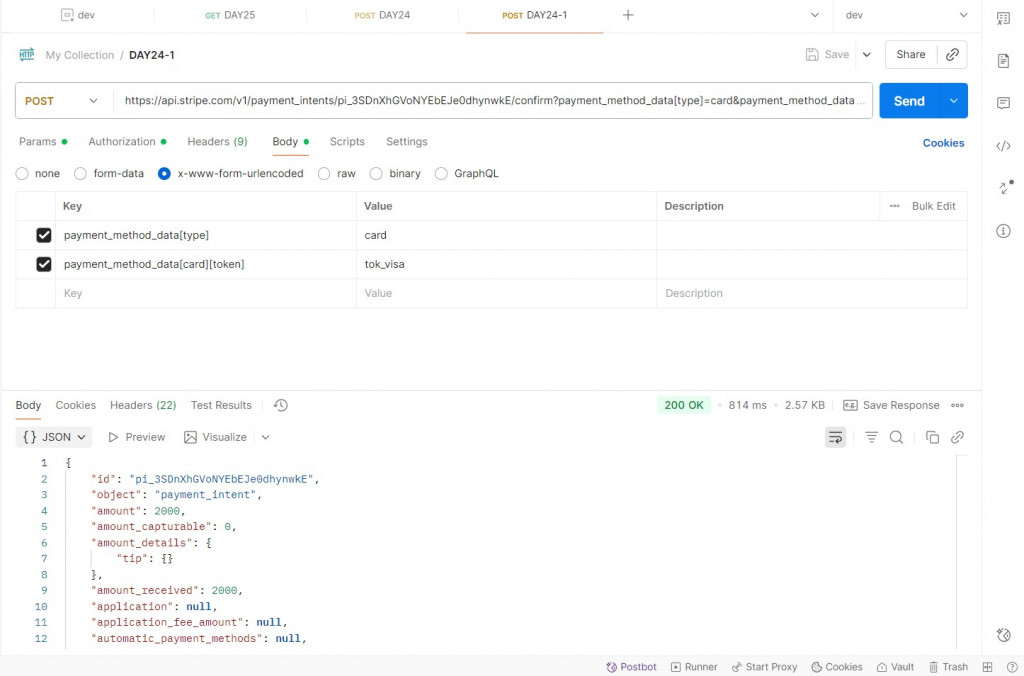The image size is (1024, 676).
Task: Expand Visualize options chevron
Action: click(x=265, y=437)
